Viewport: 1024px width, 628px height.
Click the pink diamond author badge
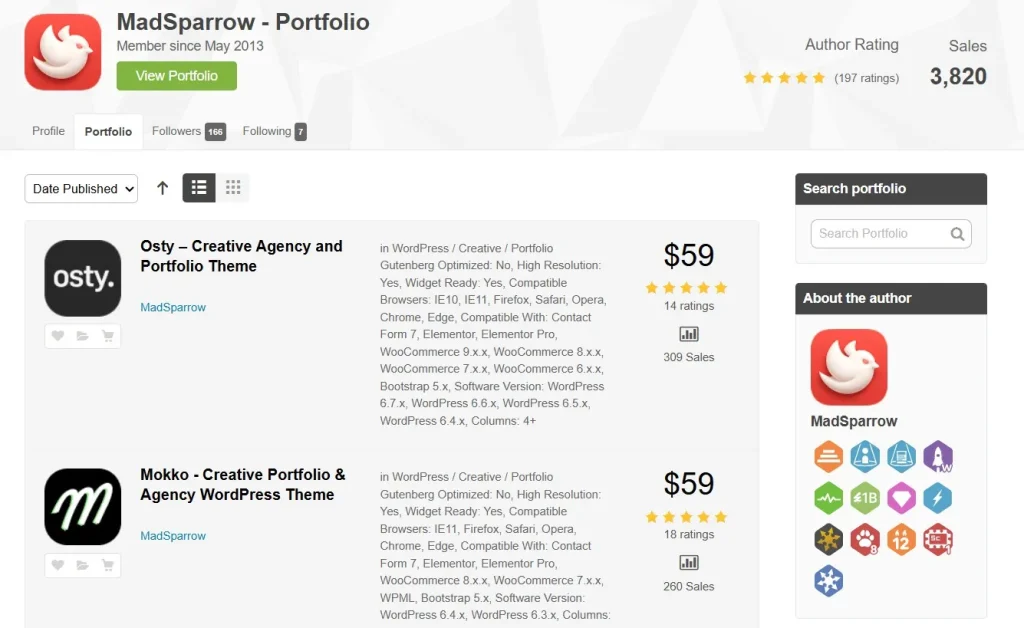901,498
